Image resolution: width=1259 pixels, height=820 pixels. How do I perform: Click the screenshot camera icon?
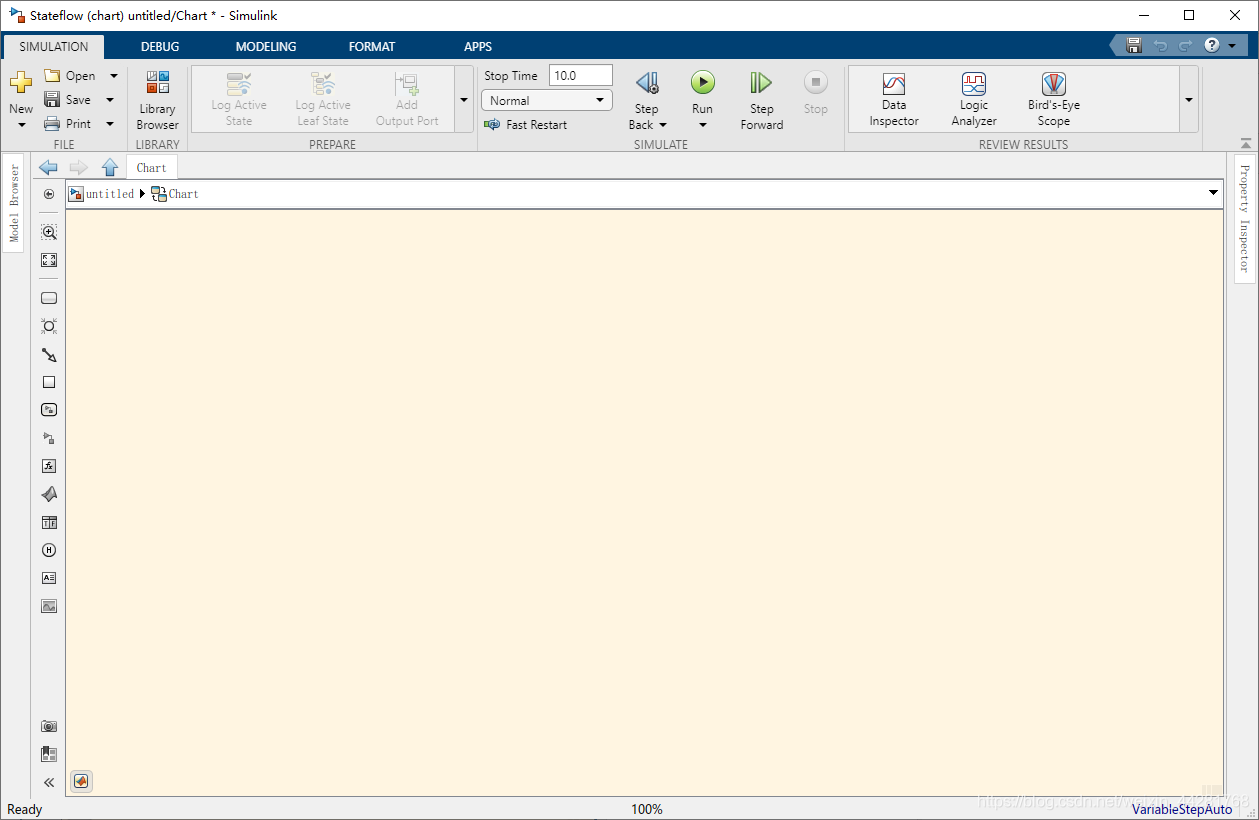pos(49,726)
